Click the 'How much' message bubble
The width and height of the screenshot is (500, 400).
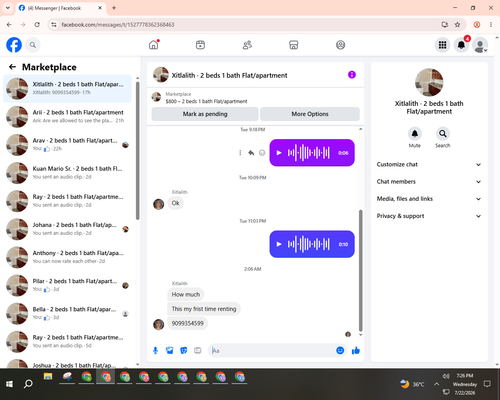[186, 294]
